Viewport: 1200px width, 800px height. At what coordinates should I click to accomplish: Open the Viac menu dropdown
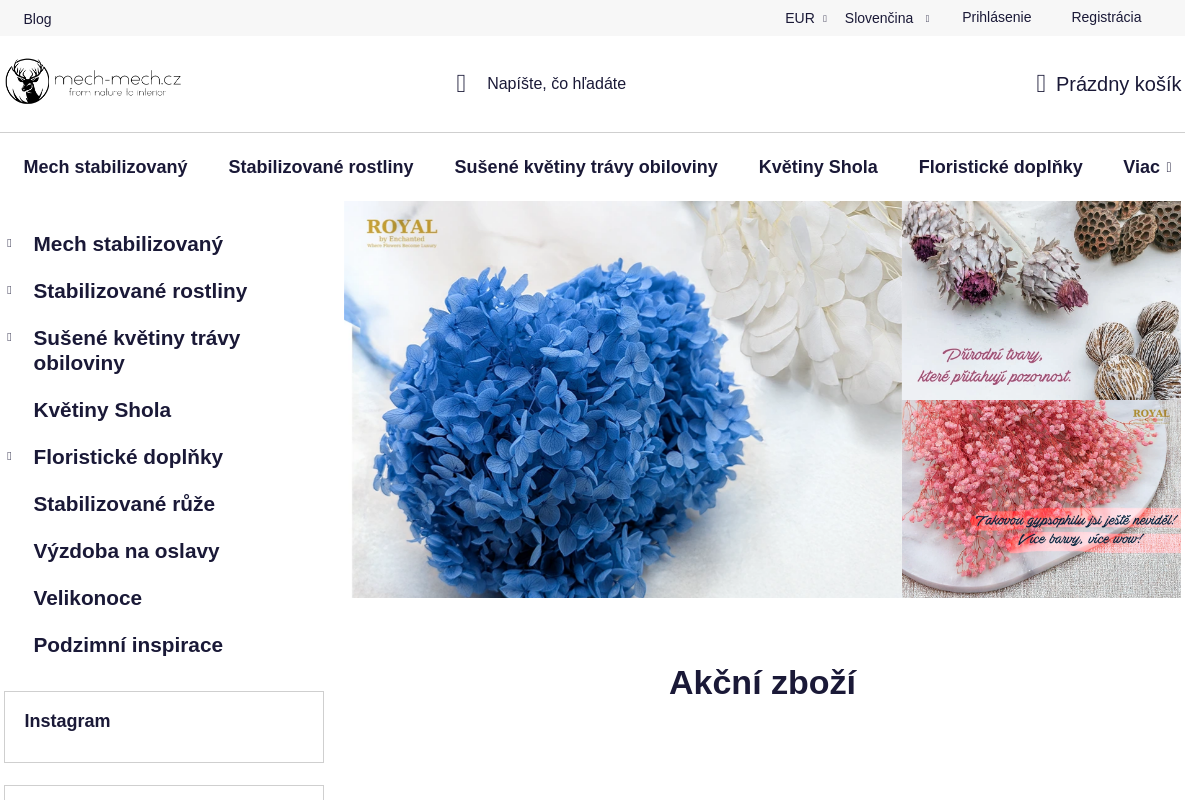1147,167
